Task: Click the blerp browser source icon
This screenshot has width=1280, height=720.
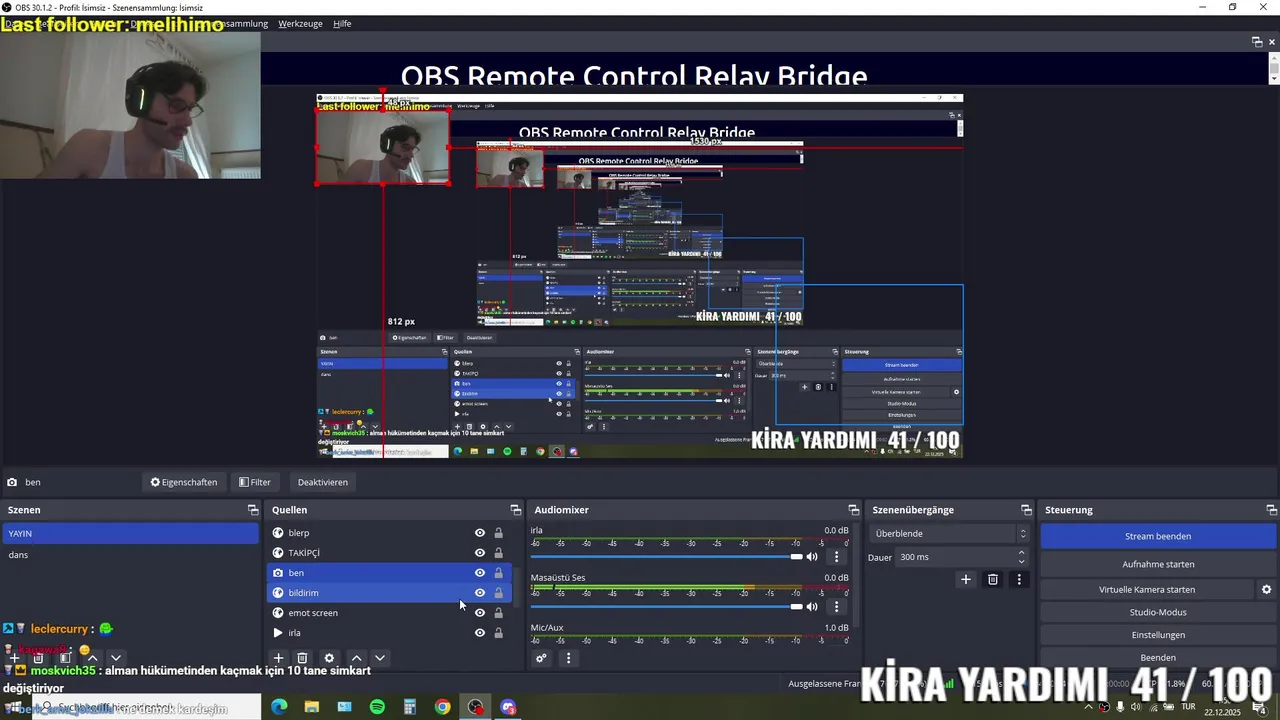Action: [x=278, y=533]
